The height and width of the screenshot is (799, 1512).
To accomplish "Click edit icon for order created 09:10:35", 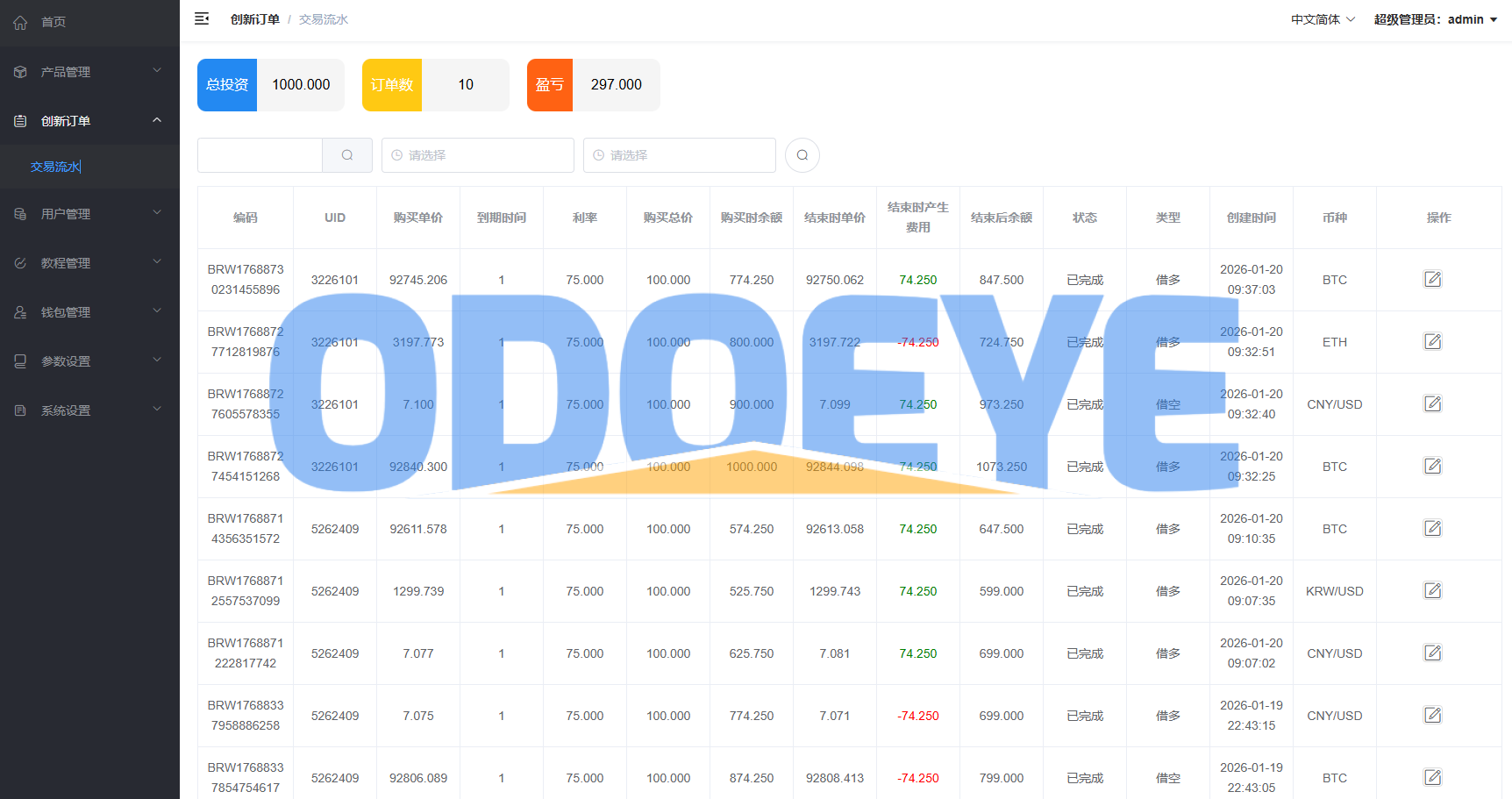I will (1432, 529).
